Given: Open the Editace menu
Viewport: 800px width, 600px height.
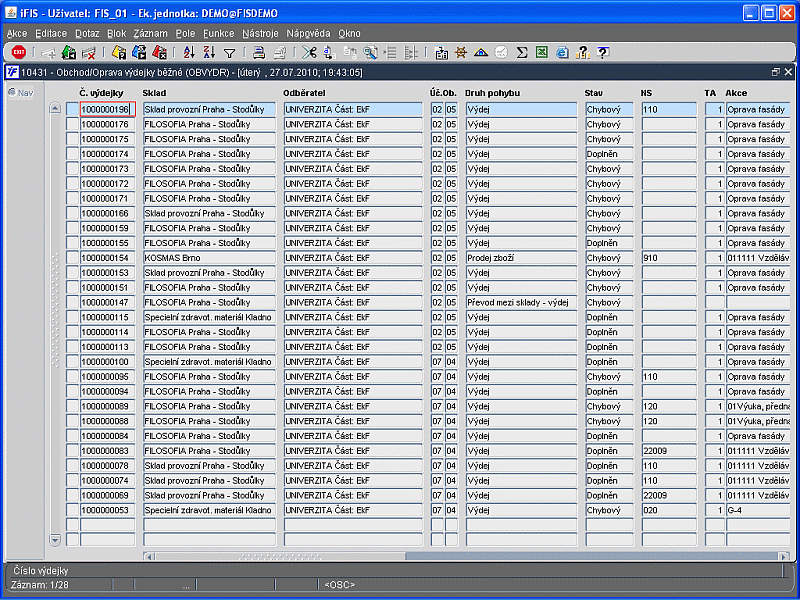Looking at the screenshot, I should pyautogui.click(x=51, y=33).
